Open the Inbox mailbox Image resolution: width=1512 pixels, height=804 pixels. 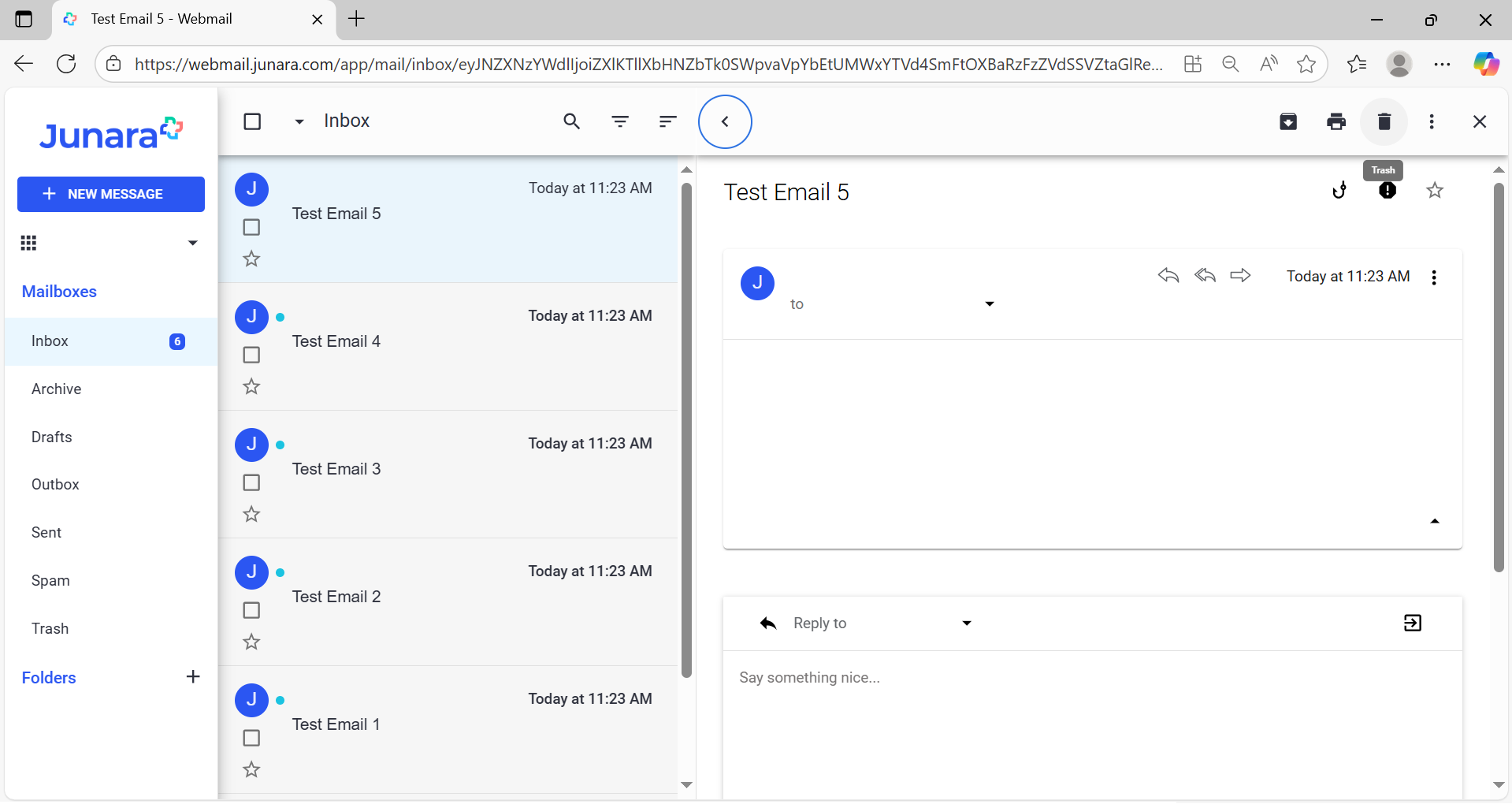coord(111,341)
